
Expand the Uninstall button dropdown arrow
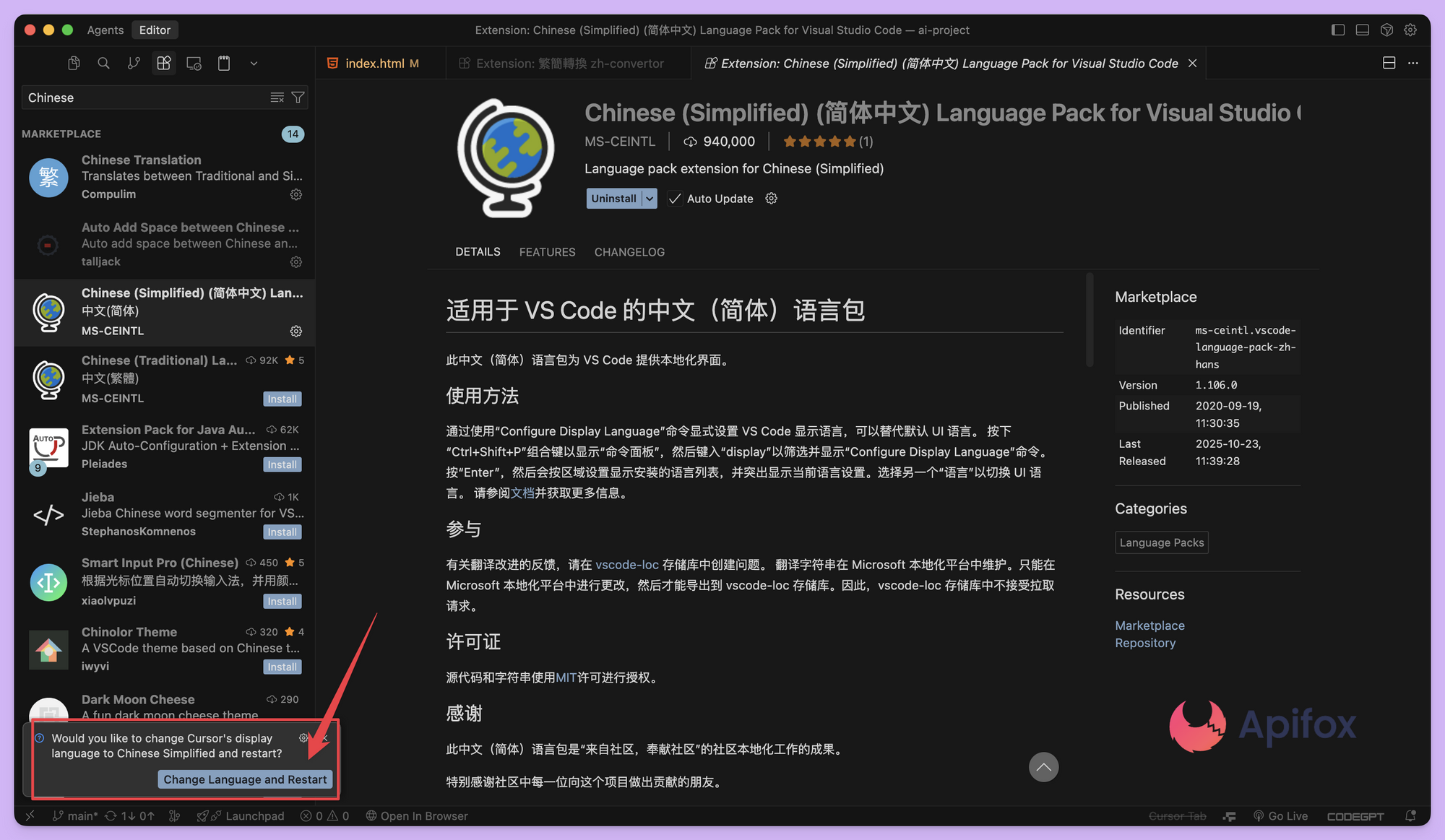[x=650, y=199]
